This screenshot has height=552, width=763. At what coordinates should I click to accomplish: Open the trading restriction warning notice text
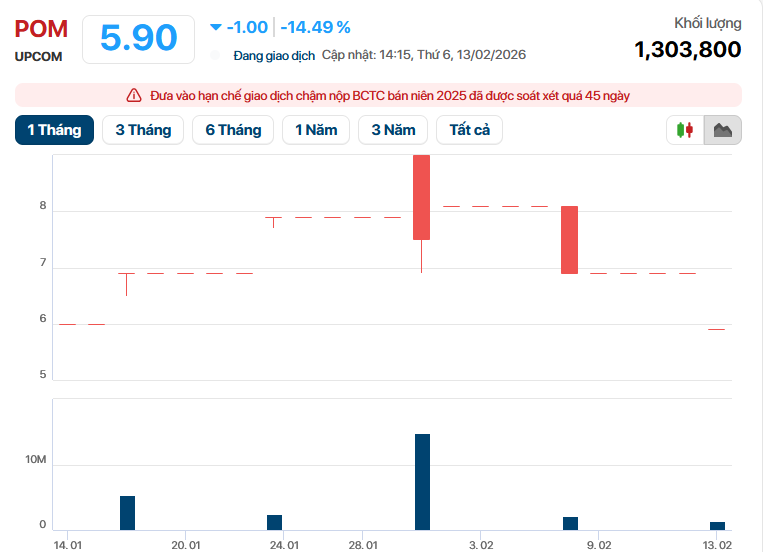390,96
